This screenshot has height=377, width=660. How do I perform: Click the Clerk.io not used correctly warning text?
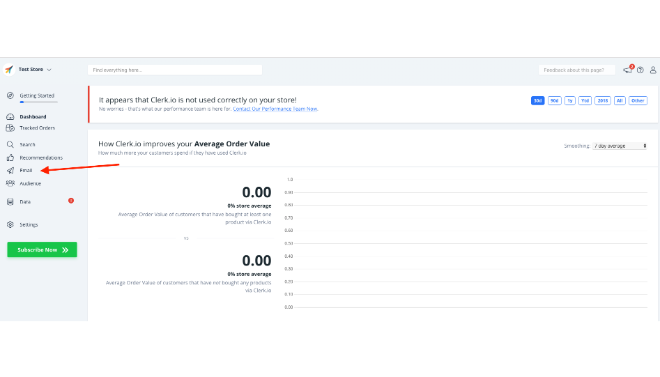click(198, 100)
